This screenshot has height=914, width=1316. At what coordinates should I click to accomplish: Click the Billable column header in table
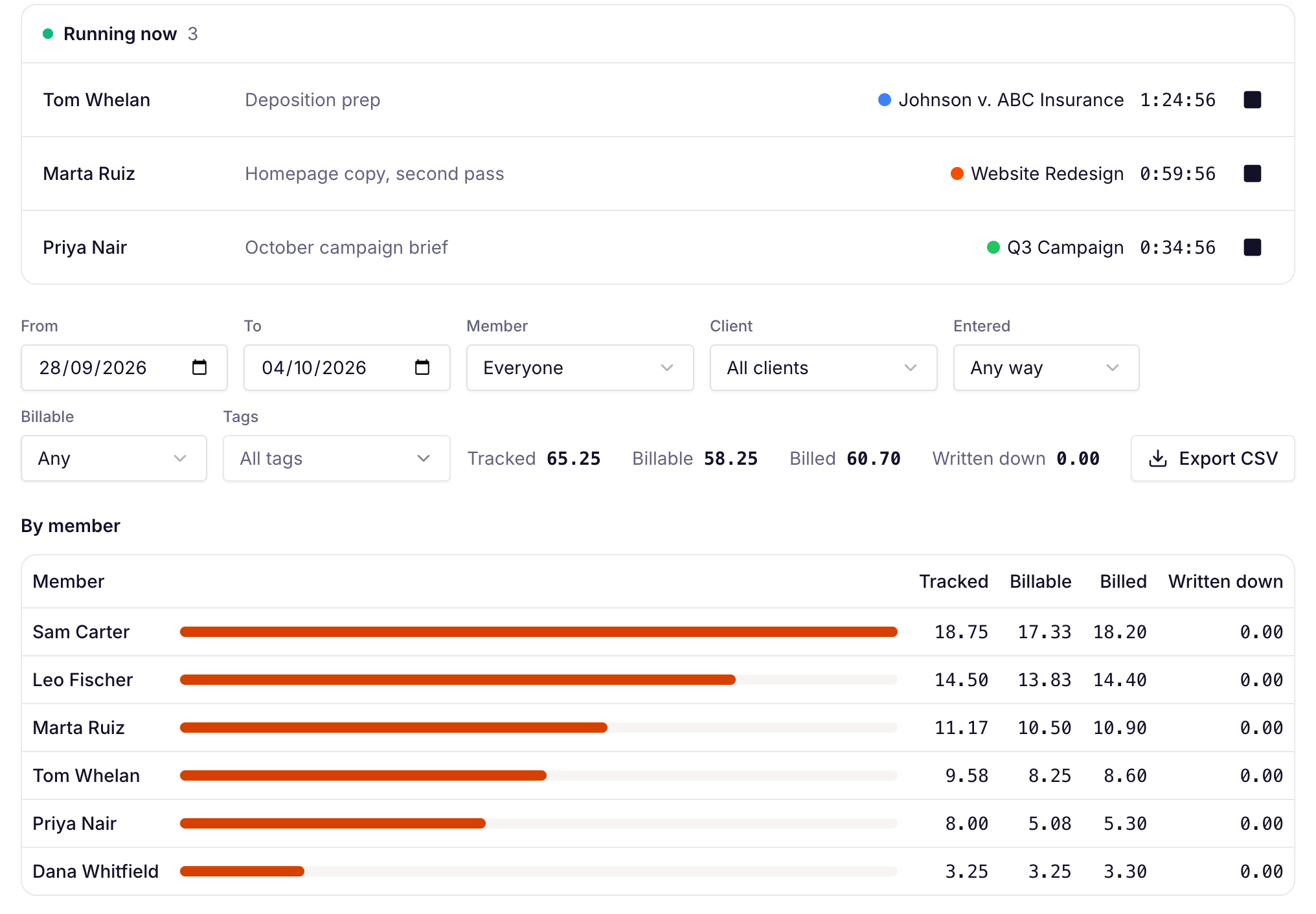pyautogui.click(x=1040, y=581)
